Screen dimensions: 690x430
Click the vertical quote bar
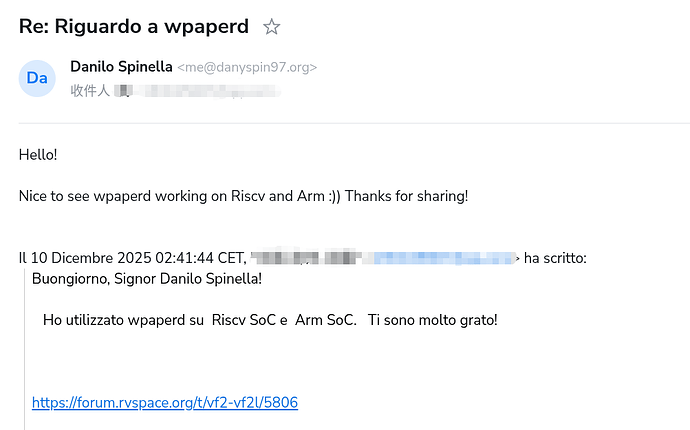click(x=24, y=350)
